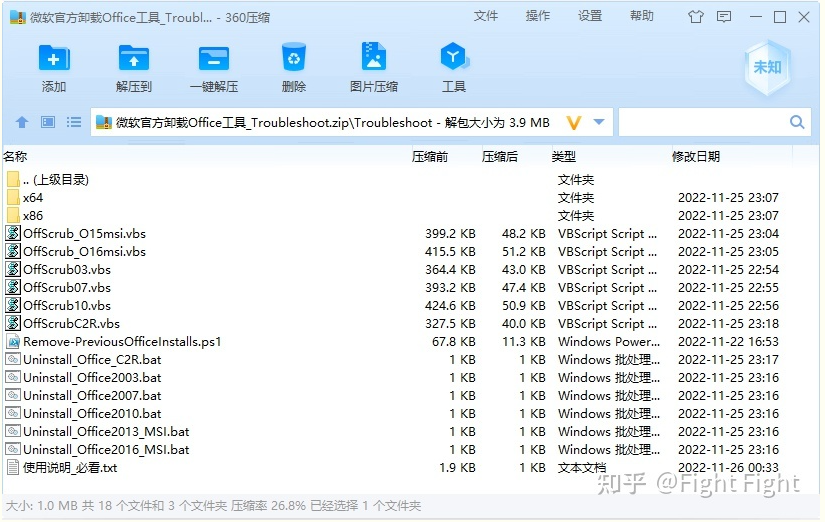Open the 帮助 menu
825x522 pixels.
click(x=641, y=16)
